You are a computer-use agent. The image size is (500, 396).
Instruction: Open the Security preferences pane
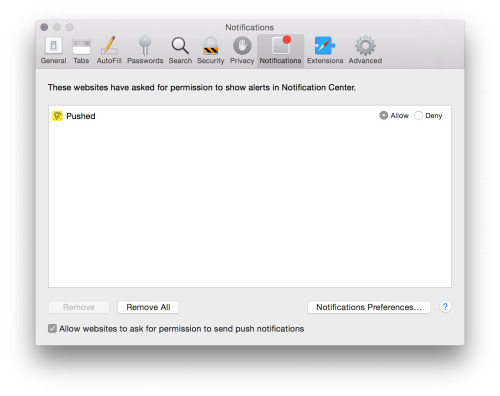[211, 50]
